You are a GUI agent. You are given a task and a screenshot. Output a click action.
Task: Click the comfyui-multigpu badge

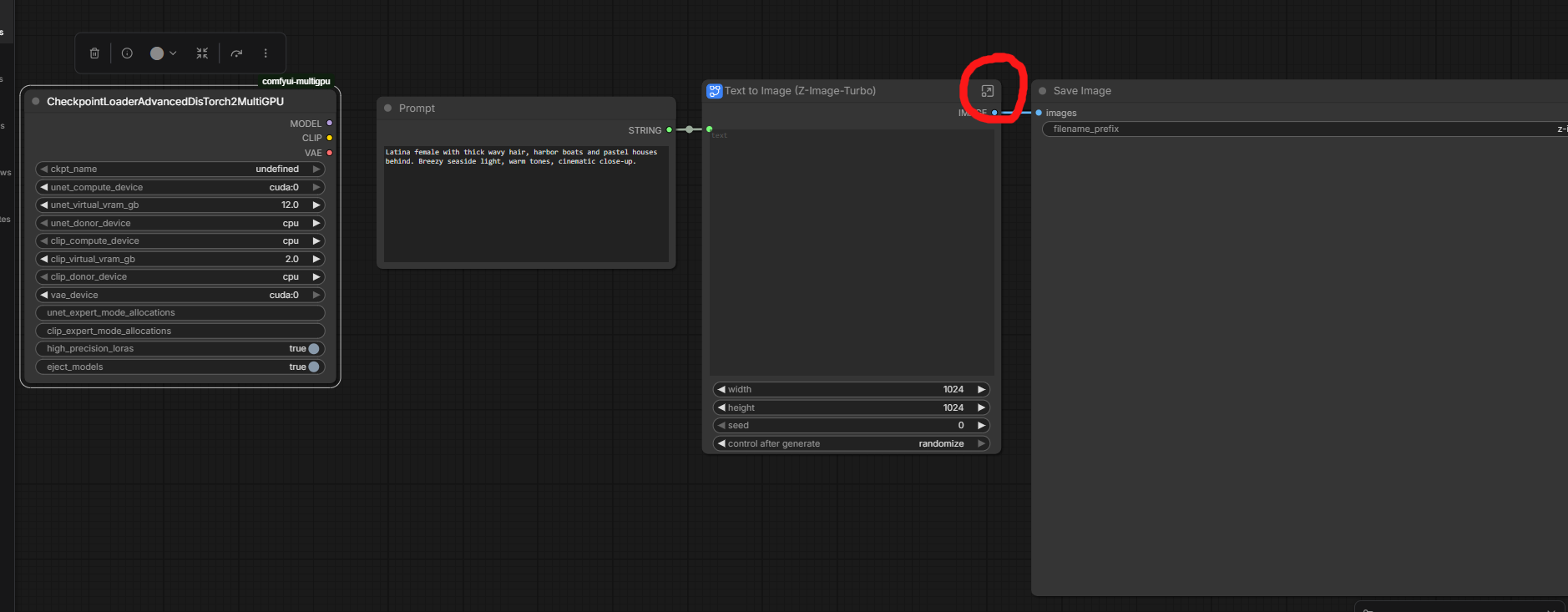pos(296,81)
